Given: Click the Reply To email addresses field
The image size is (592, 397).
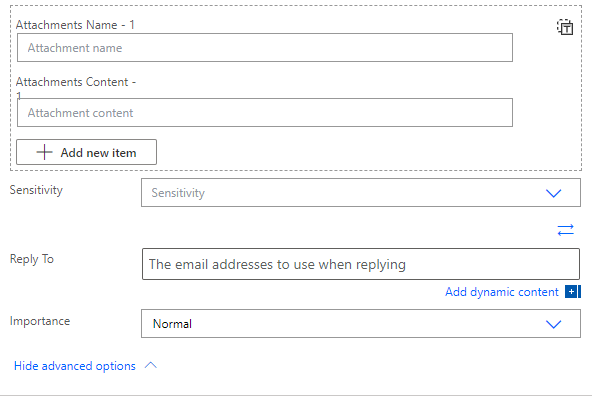Looking at the screenshot, I should 361,264.
